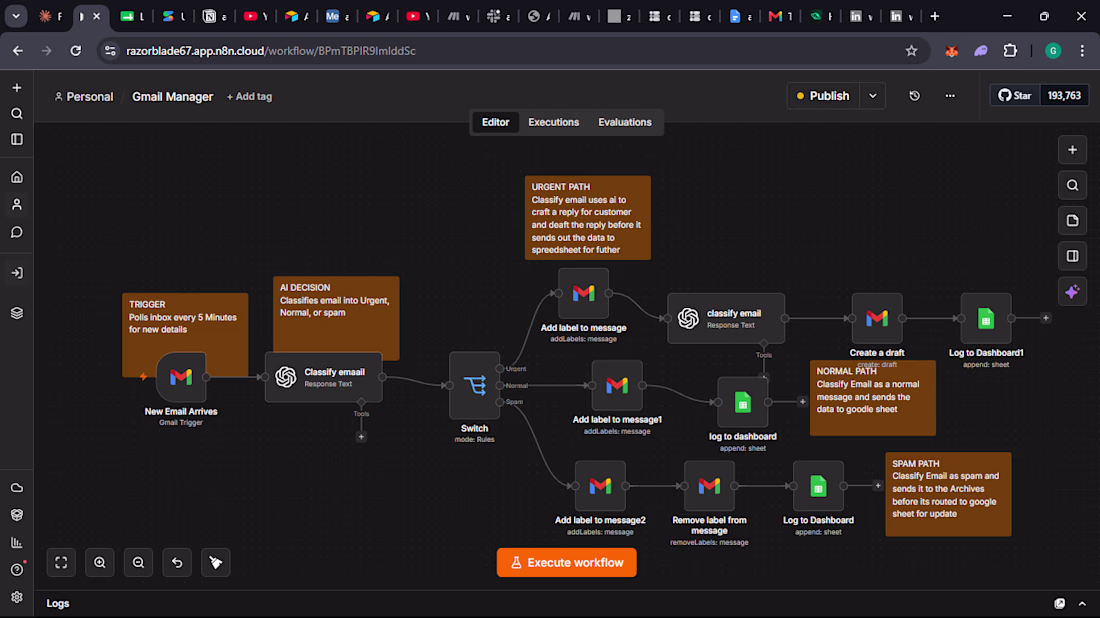Open the classify email node on urgent path

(x=726, y=318)
